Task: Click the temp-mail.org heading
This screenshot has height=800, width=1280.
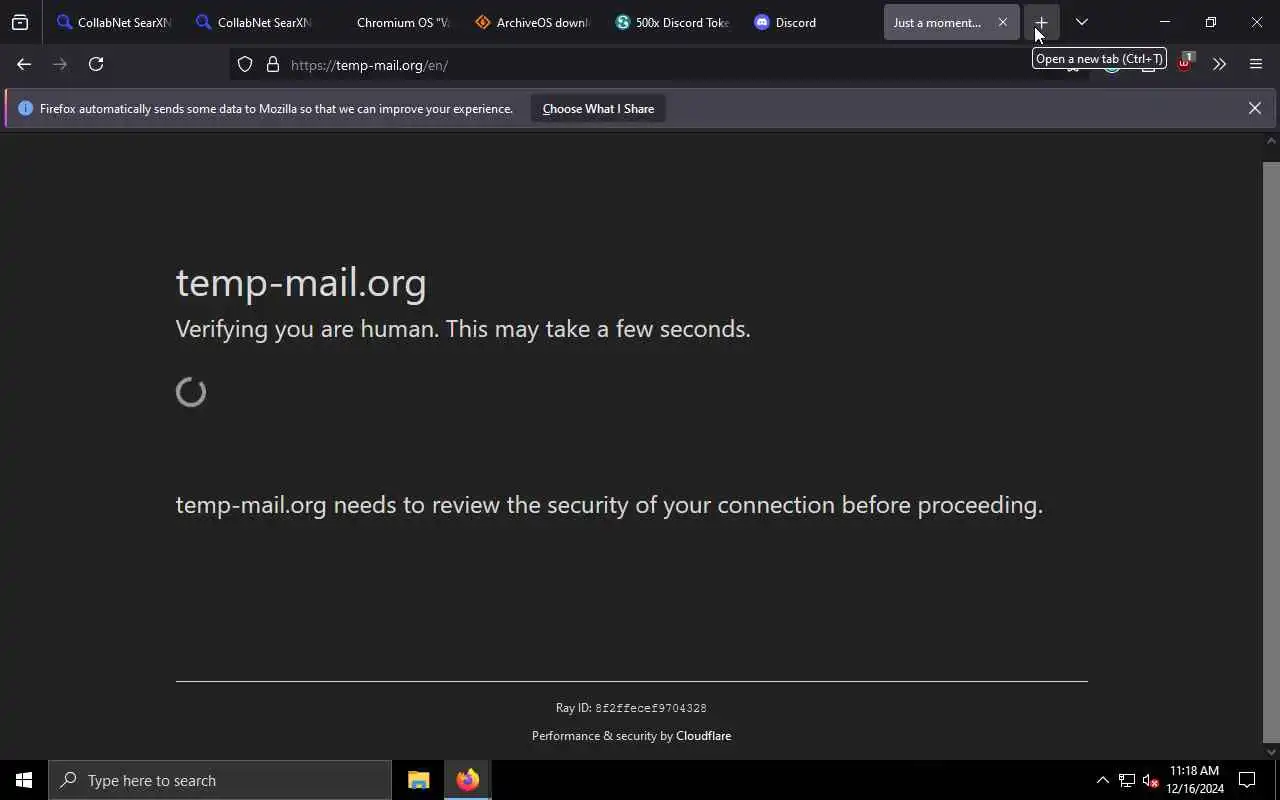Action: [x=301, y=283]
